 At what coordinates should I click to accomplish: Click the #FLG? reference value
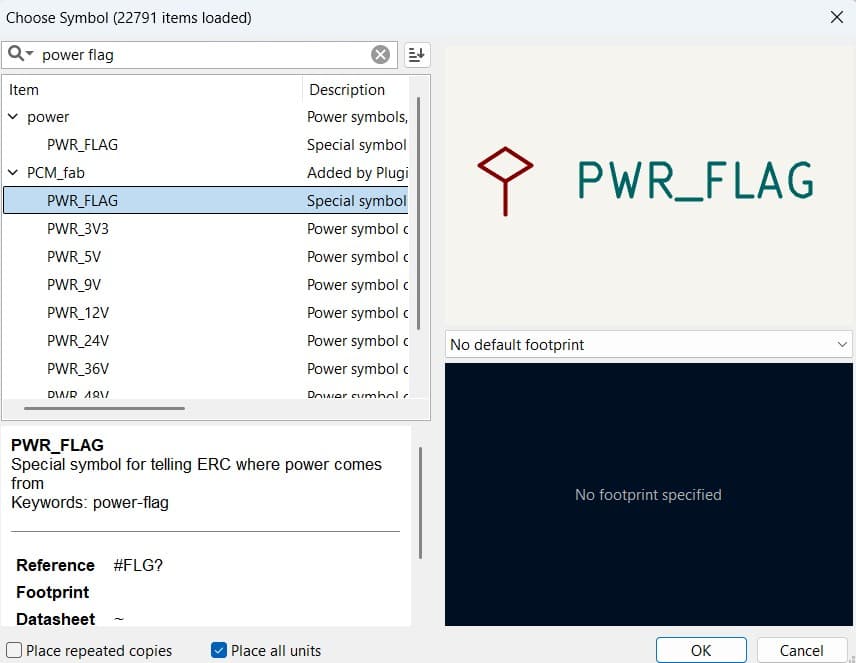[x=138, y=565]
